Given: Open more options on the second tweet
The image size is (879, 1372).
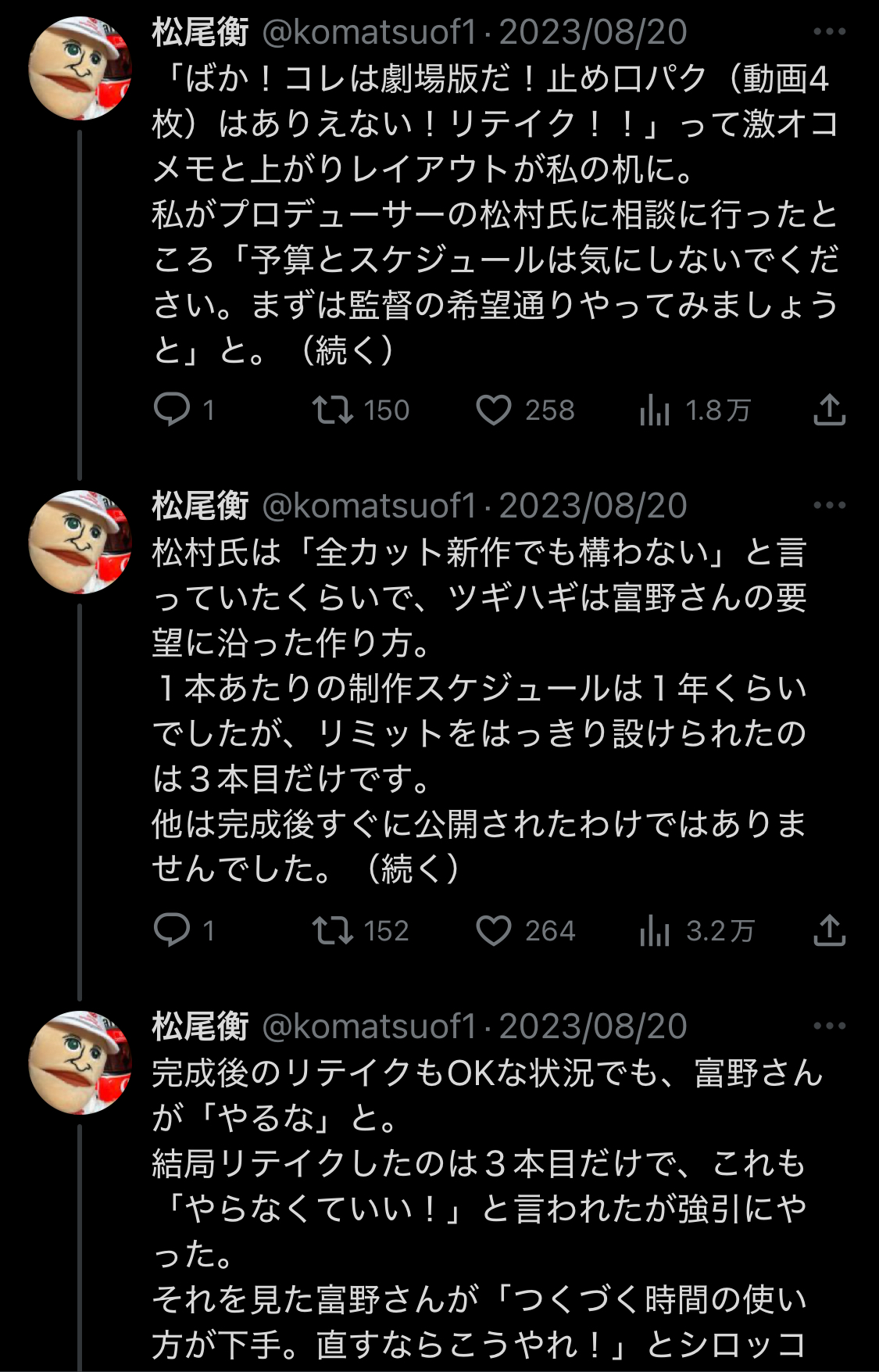Looking at the screenshot, I should (829, 506).
